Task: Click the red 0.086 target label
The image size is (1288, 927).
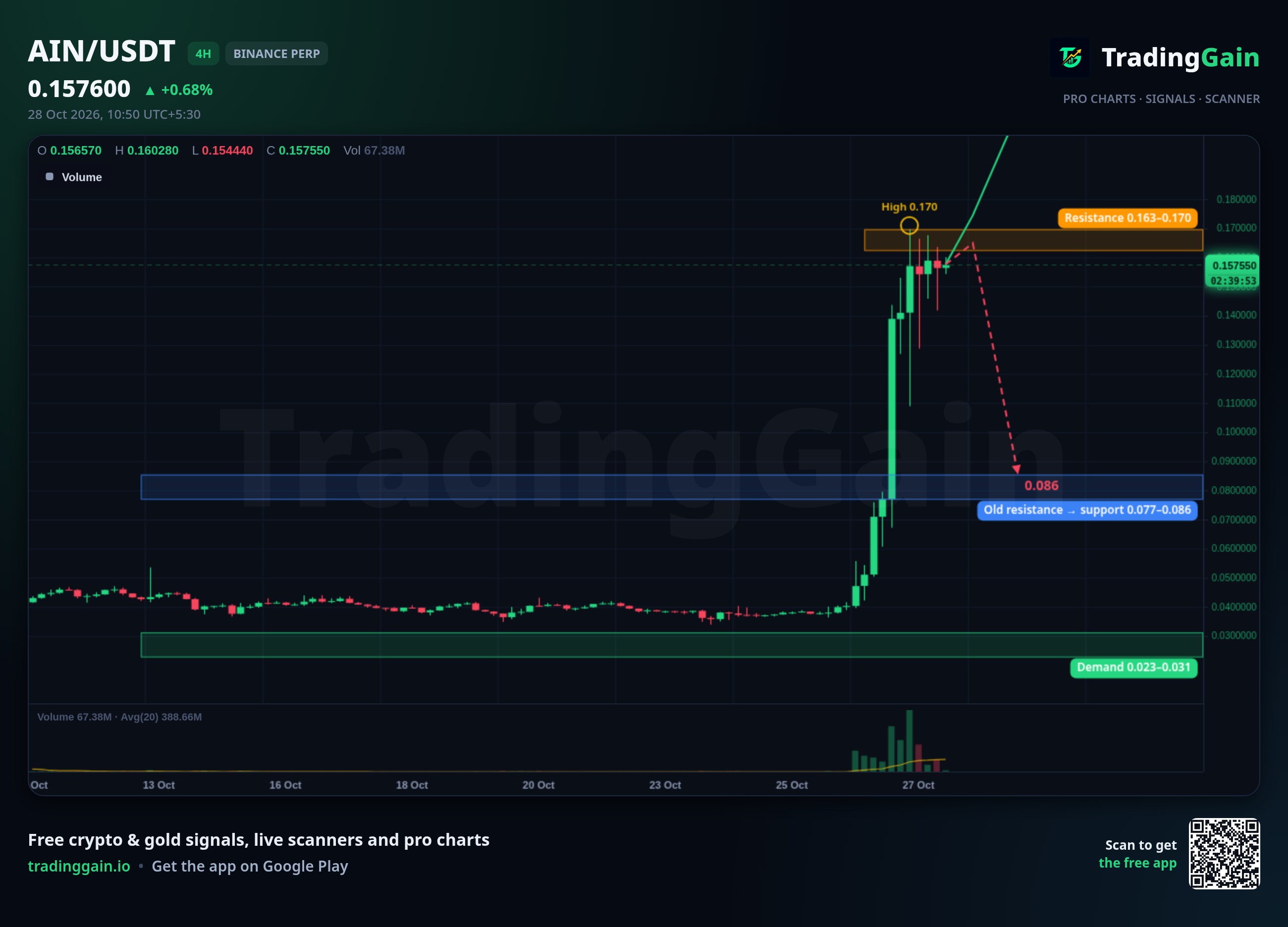Action: pyautogui.click(x=1041, y=485)
